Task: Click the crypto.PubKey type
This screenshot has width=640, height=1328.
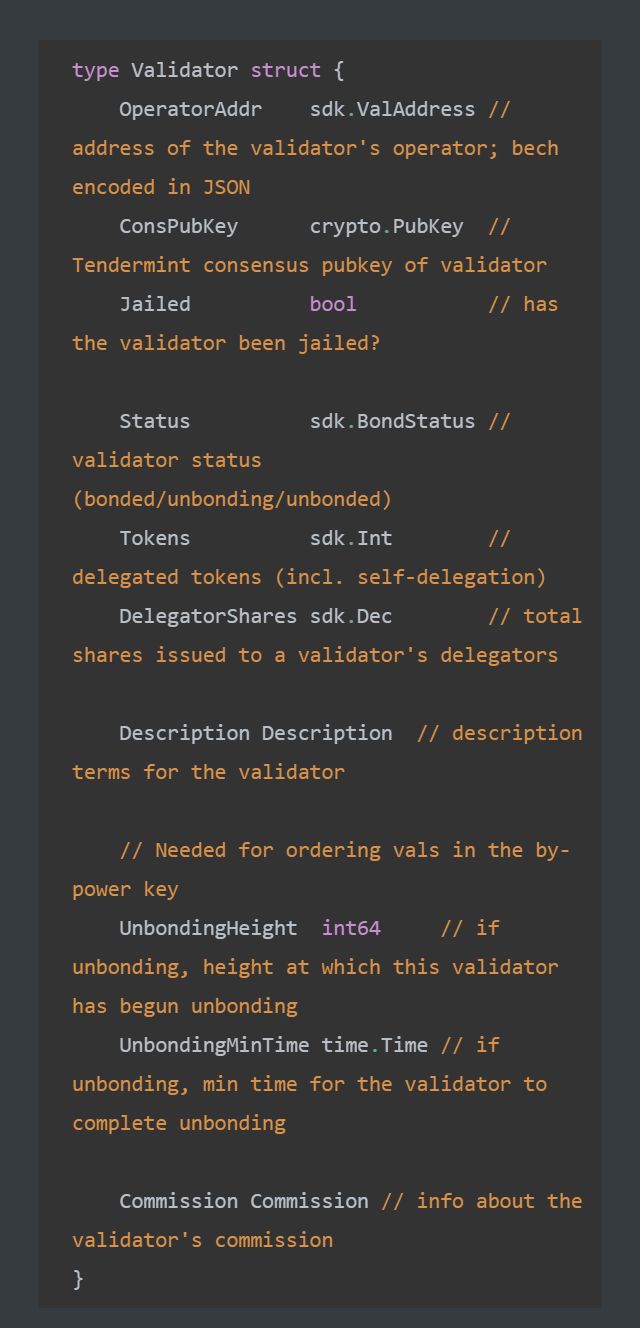Action: tap(387, 226)
